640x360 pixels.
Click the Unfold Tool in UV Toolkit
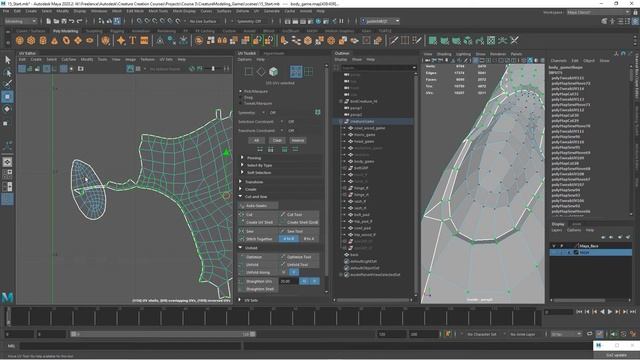(299, 264)
